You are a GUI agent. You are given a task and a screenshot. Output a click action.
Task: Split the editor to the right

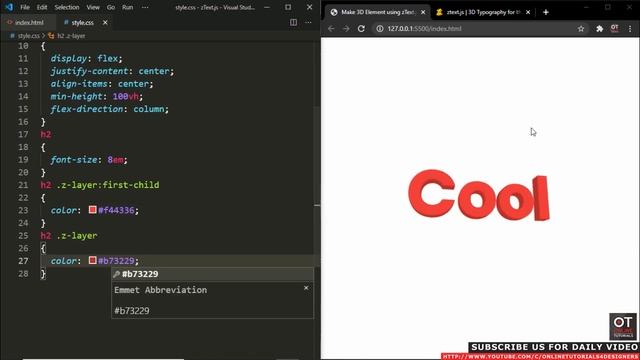click(x=293, y=22)
